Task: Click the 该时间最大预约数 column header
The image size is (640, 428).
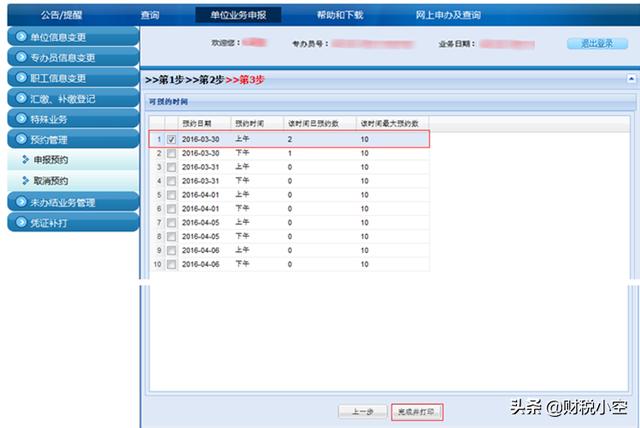Action: click(x=393, y=123)
